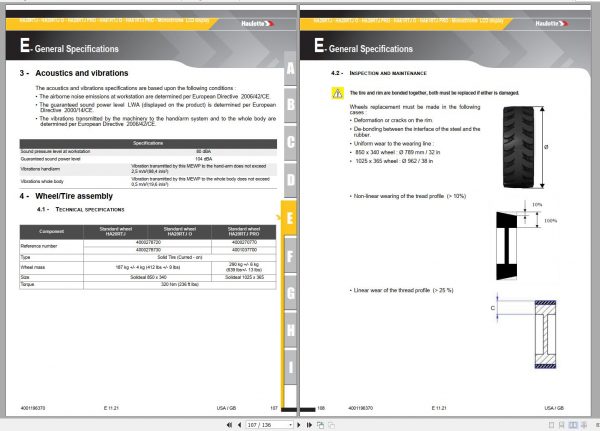Go to the previous page
The image size is (600, 431).
[x=240, y=425]
